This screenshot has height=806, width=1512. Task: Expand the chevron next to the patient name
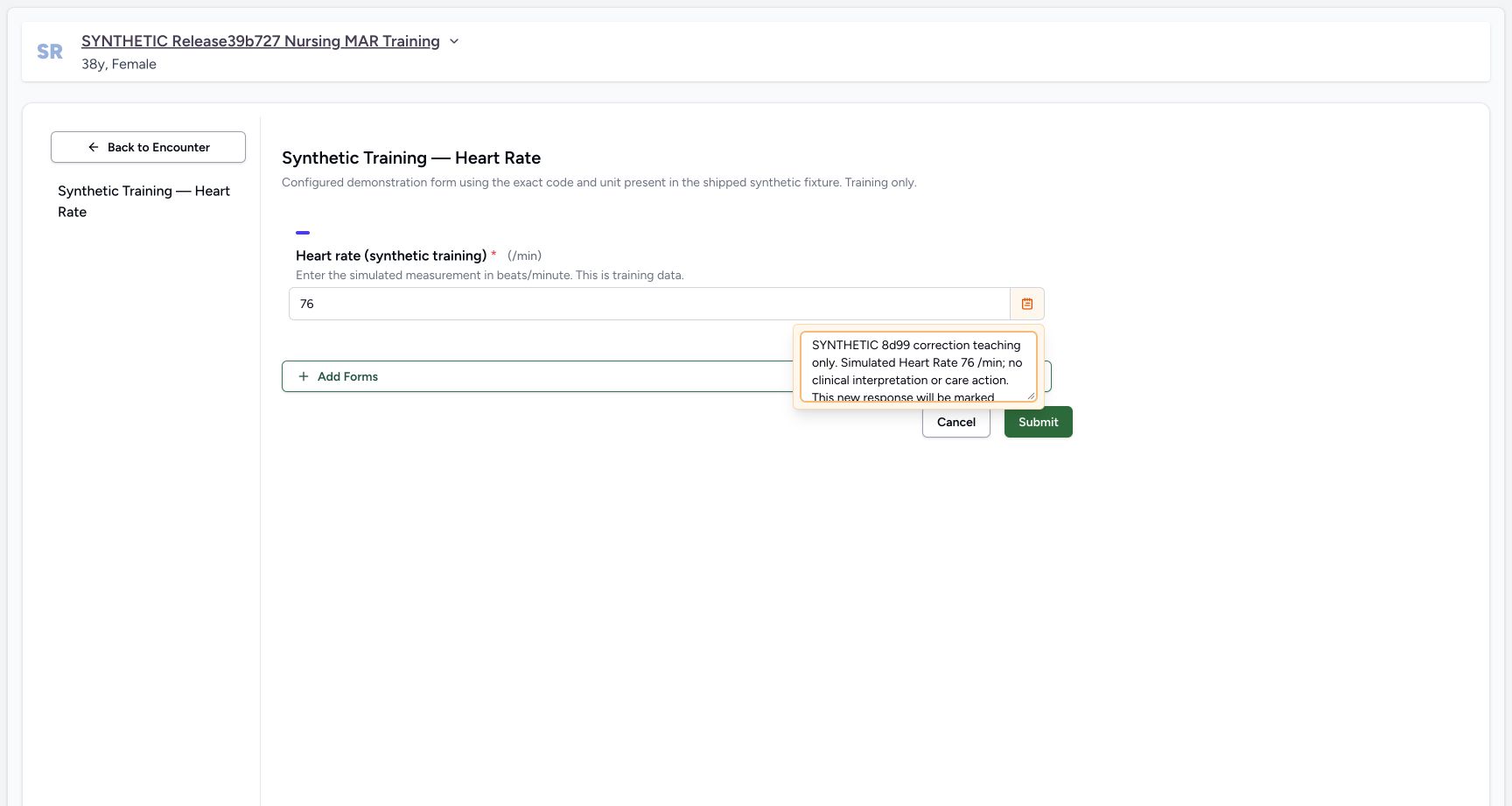tap(454, 41)
